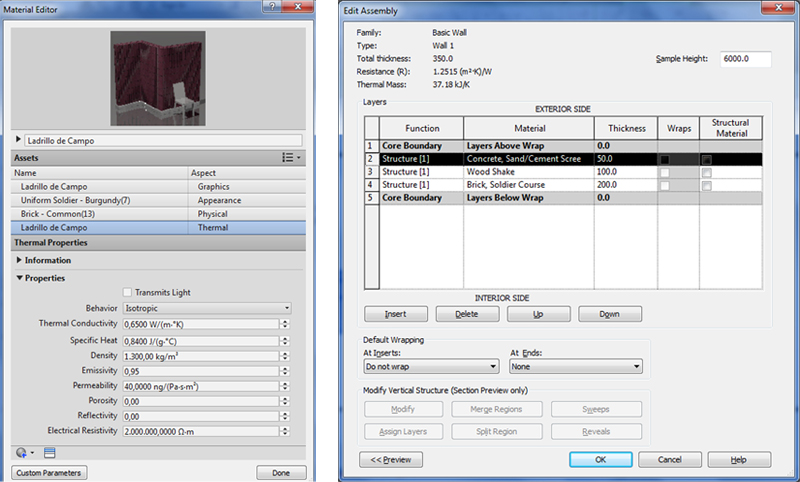Select the Brick - Common(13) Physical asset
This screenshot has height=482, width=800.
[158, 214]
